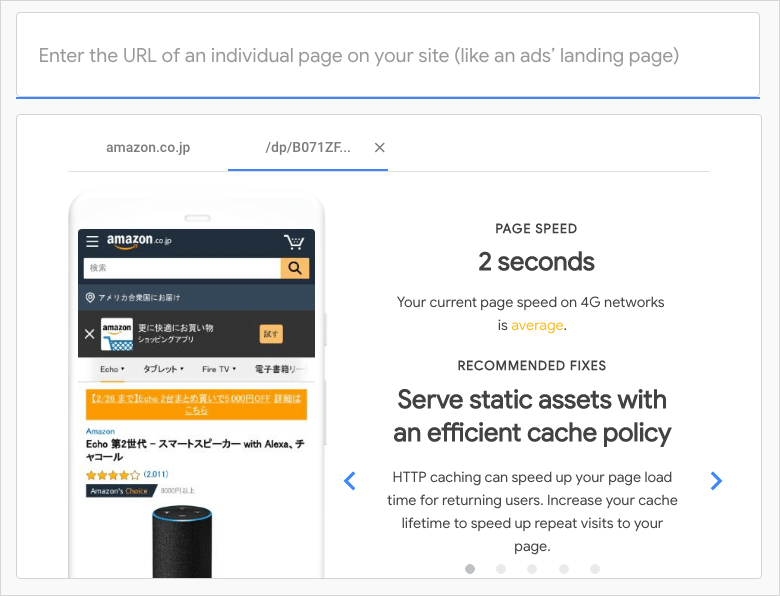The width and height of the screenshot is (780, 596).
Task: Click the Echo speaker product image
Action: pos(182,542)
